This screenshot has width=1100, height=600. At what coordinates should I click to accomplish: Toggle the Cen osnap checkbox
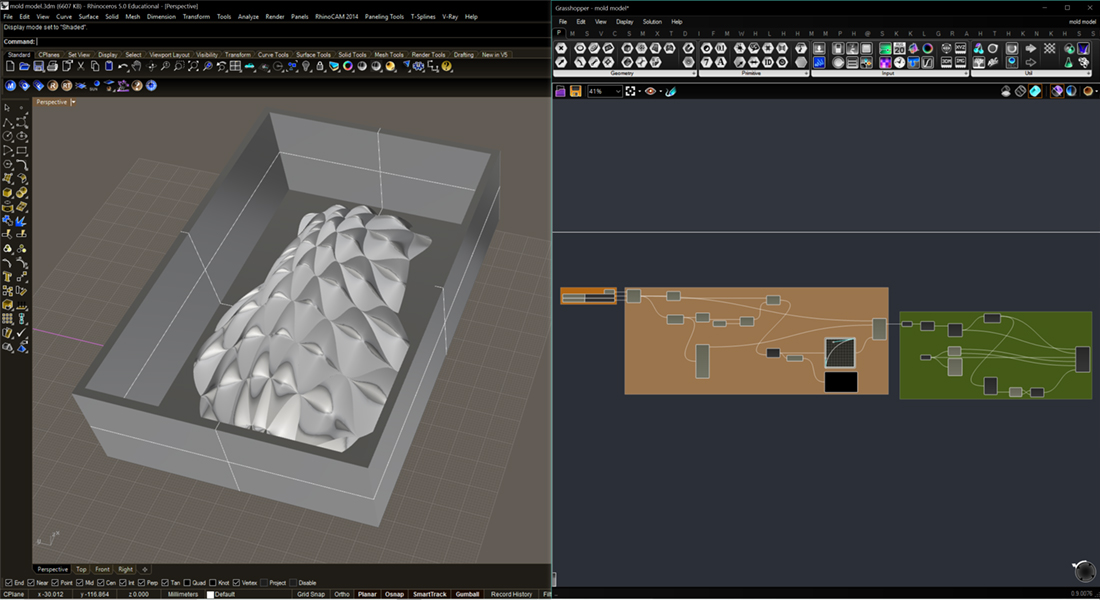tap(101, 582)
